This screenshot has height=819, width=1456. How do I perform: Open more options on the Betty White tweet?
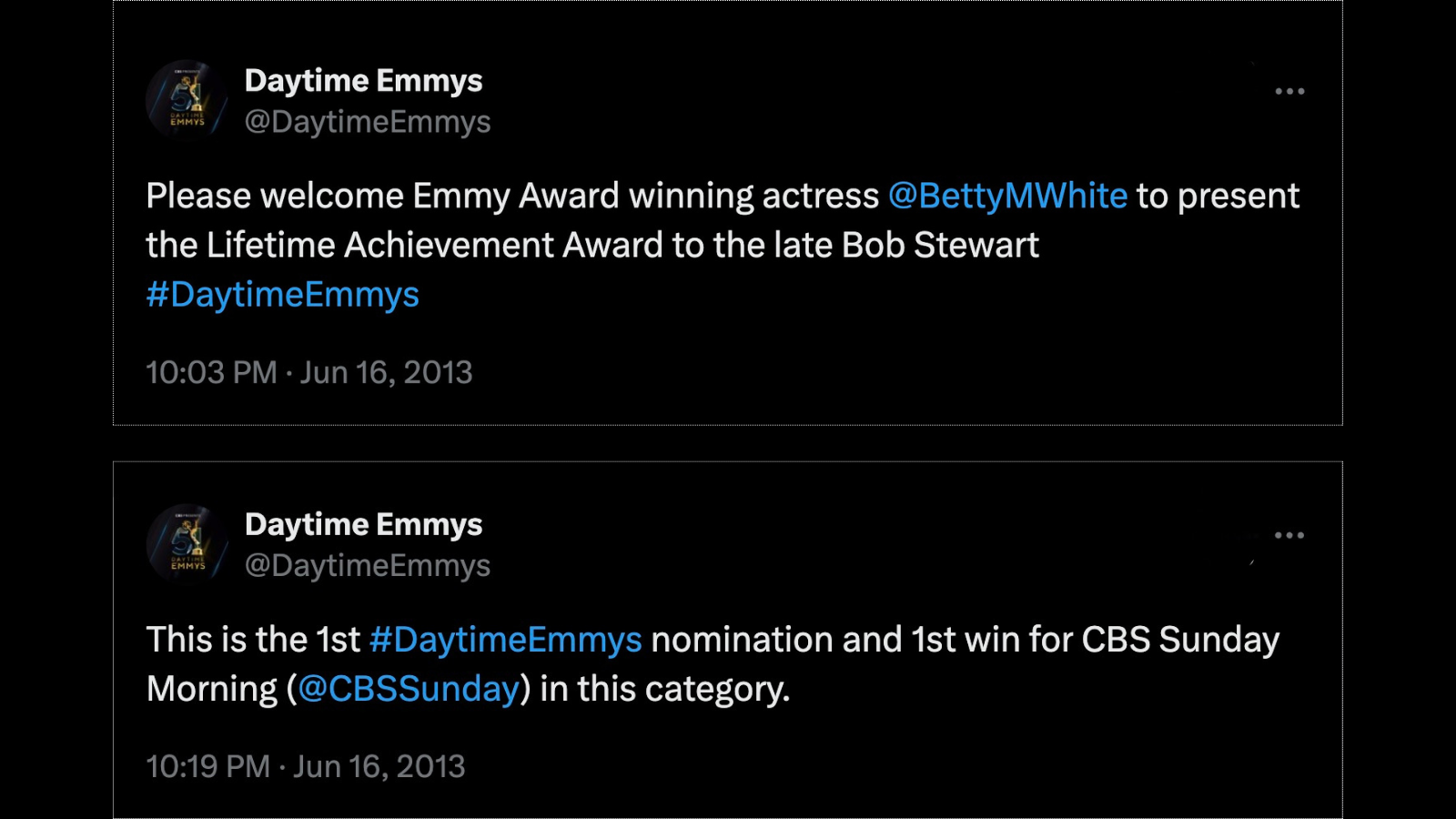point(1289,91)
